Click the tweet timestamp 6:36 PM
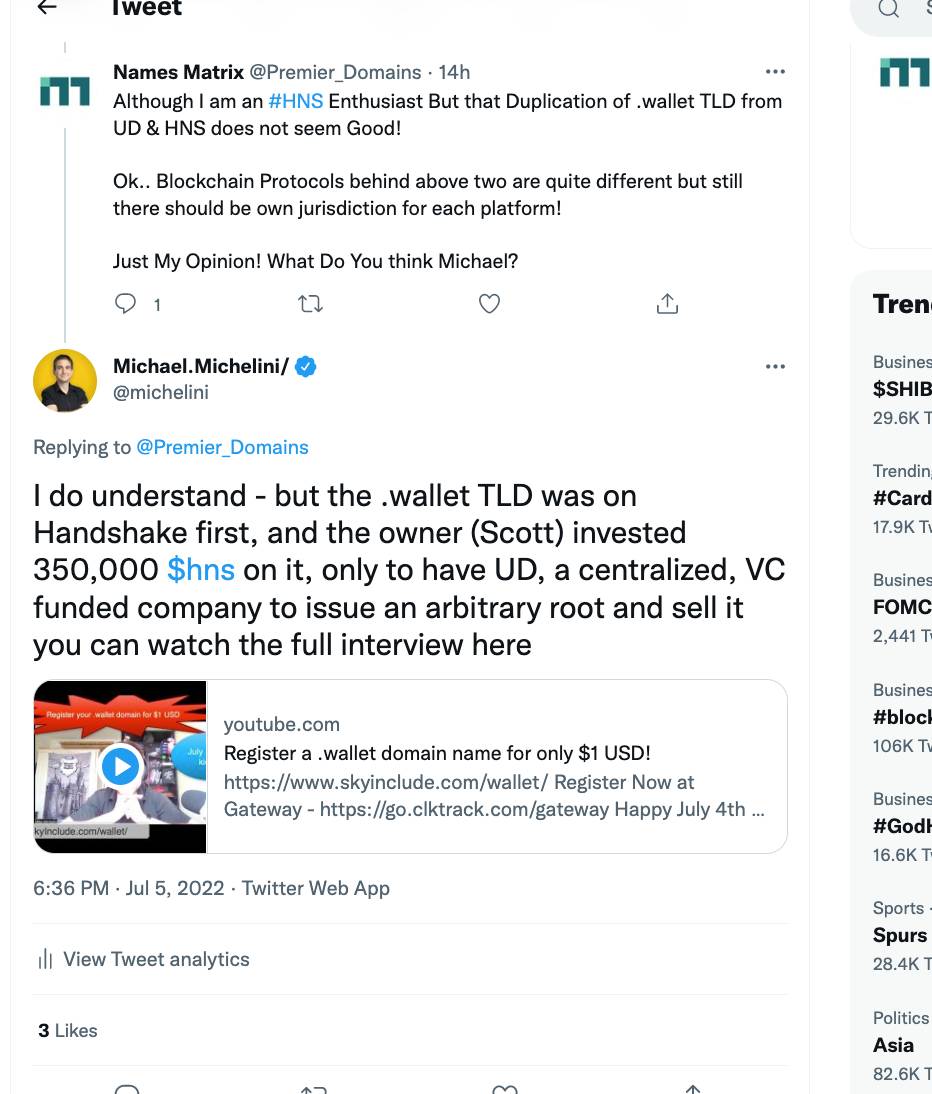Screen dimensions: 932x1094 (x=71, y=888)
